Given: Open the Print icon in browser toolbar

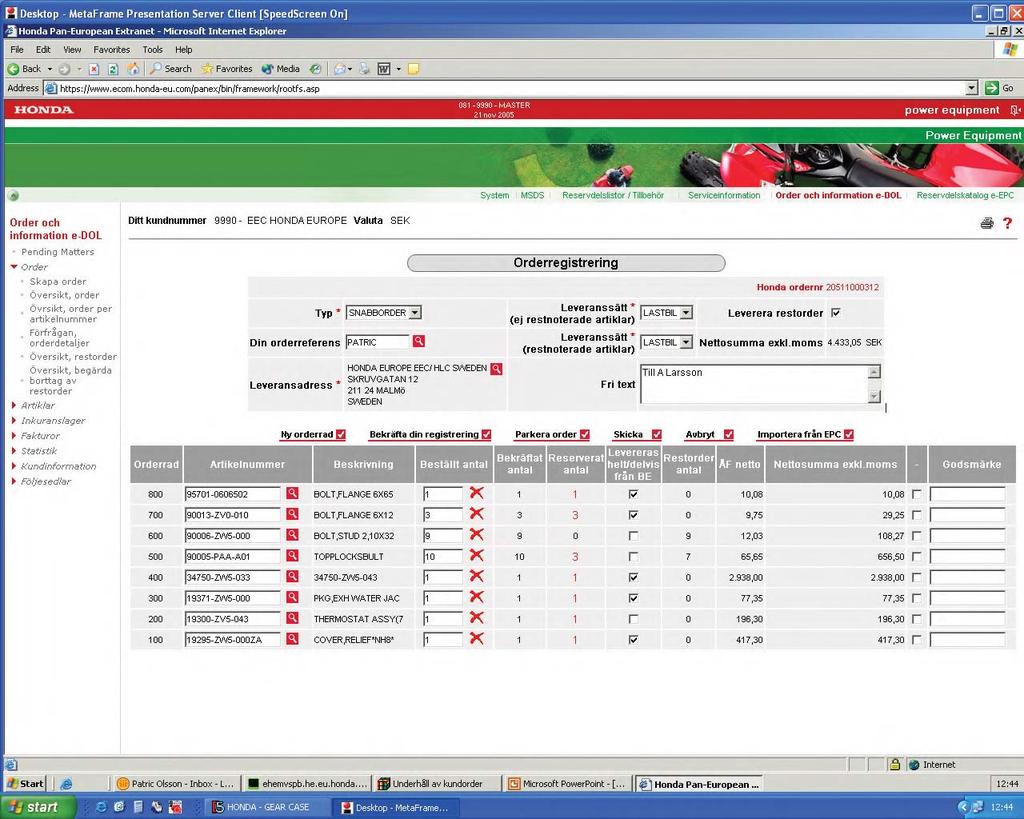Looking at the screenshot, I should [x=364, y=69].
